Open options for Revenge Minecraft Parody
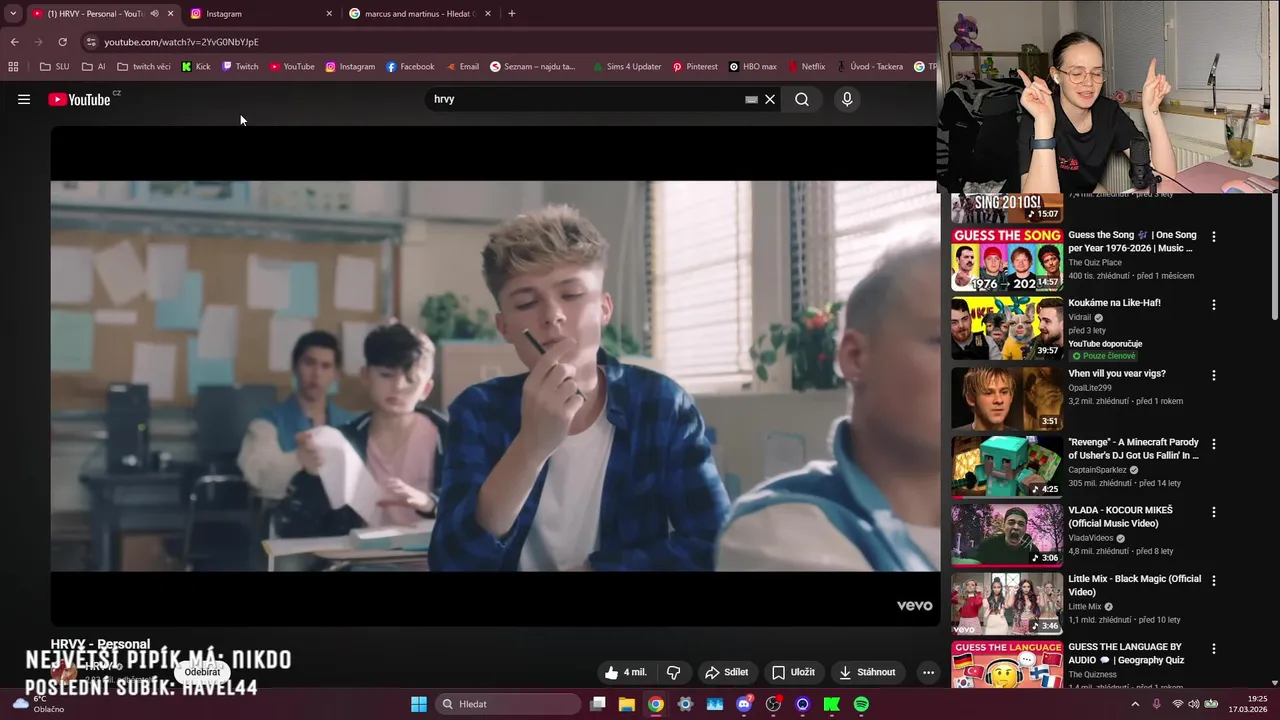 coord(1214,444)
